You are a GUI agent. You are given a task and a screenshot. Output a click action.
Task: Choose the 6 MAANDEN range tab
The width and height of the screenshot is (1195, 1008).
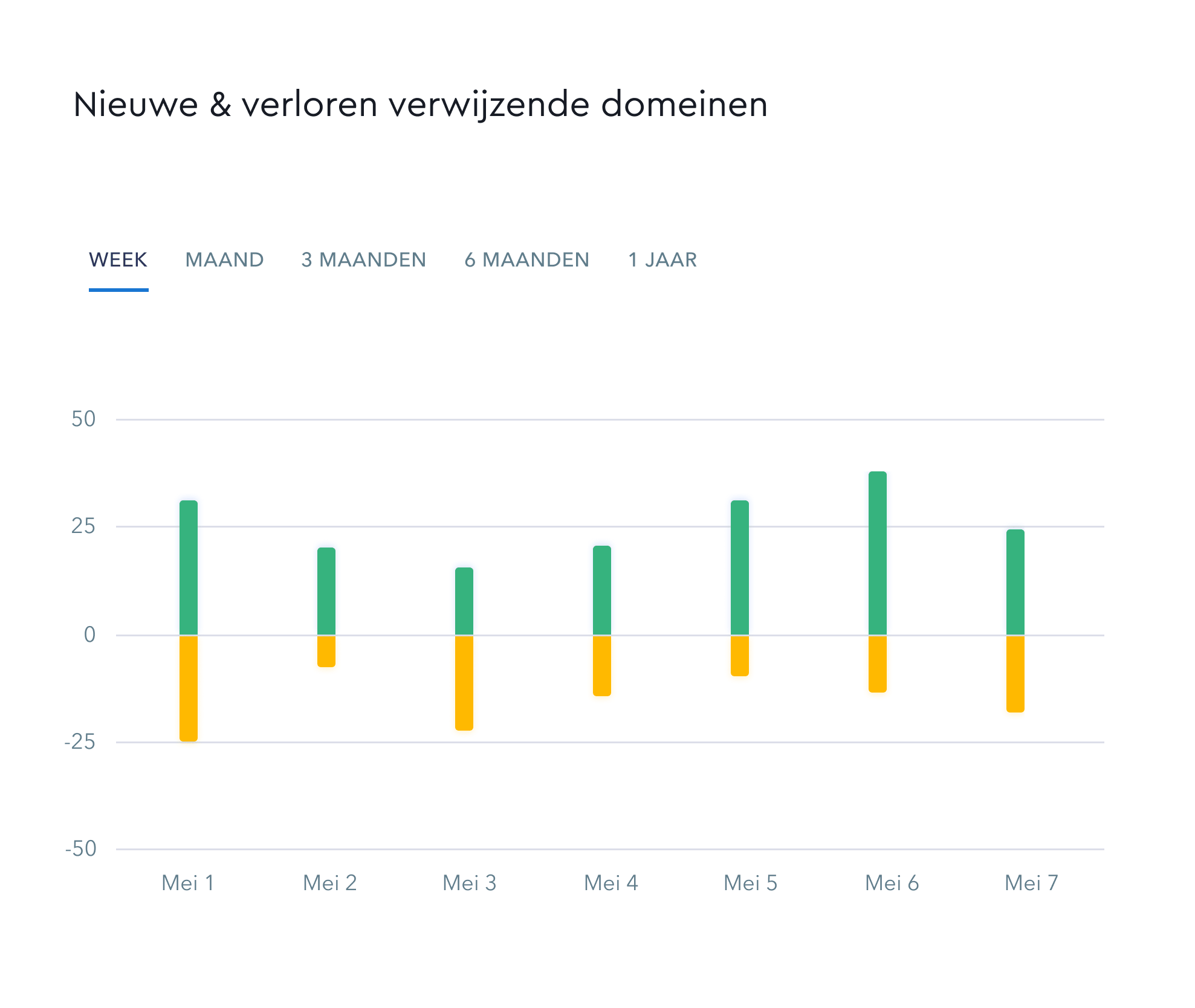527,260
